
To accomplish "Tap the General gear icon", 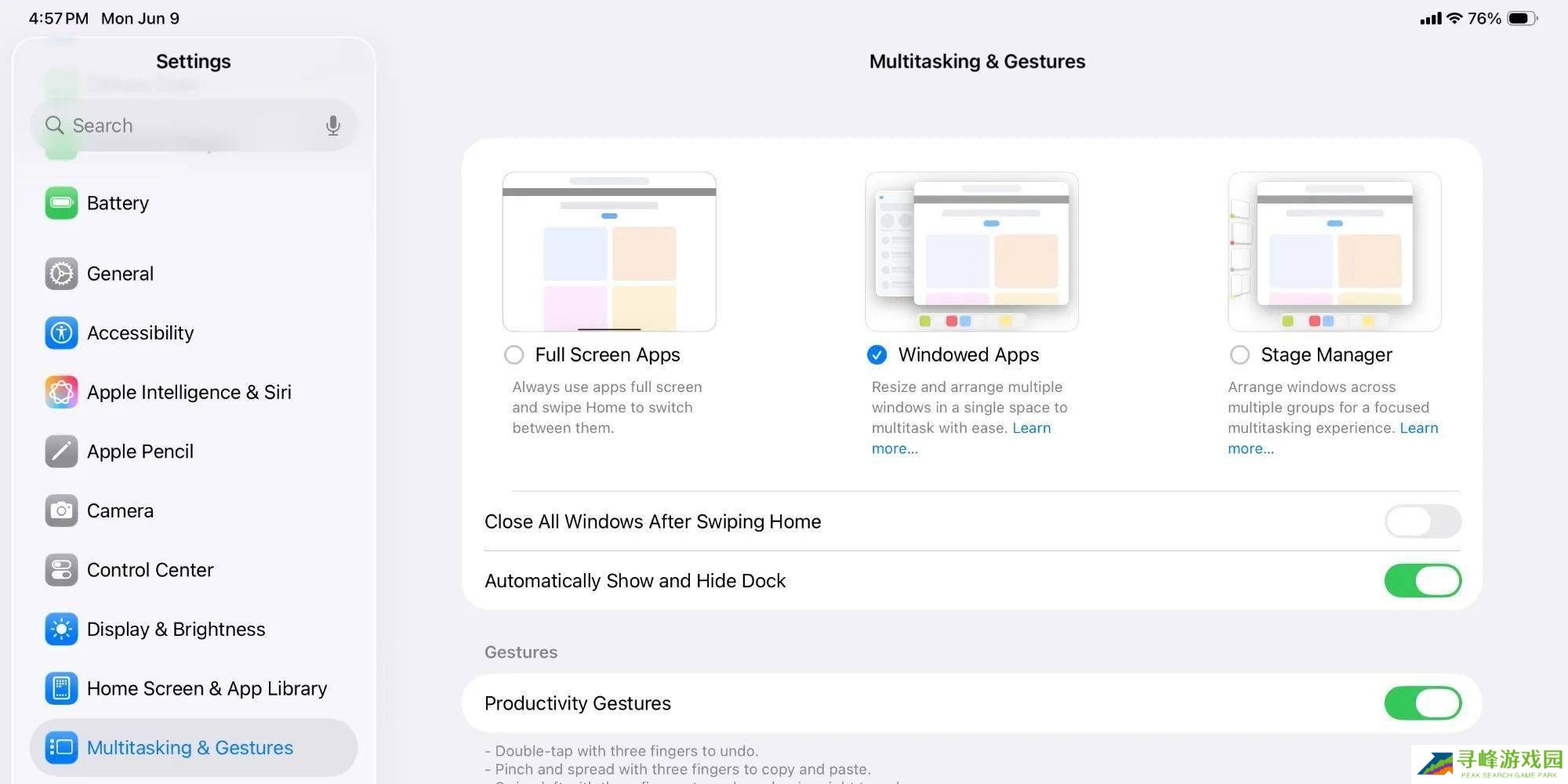I will pos(61,274).
